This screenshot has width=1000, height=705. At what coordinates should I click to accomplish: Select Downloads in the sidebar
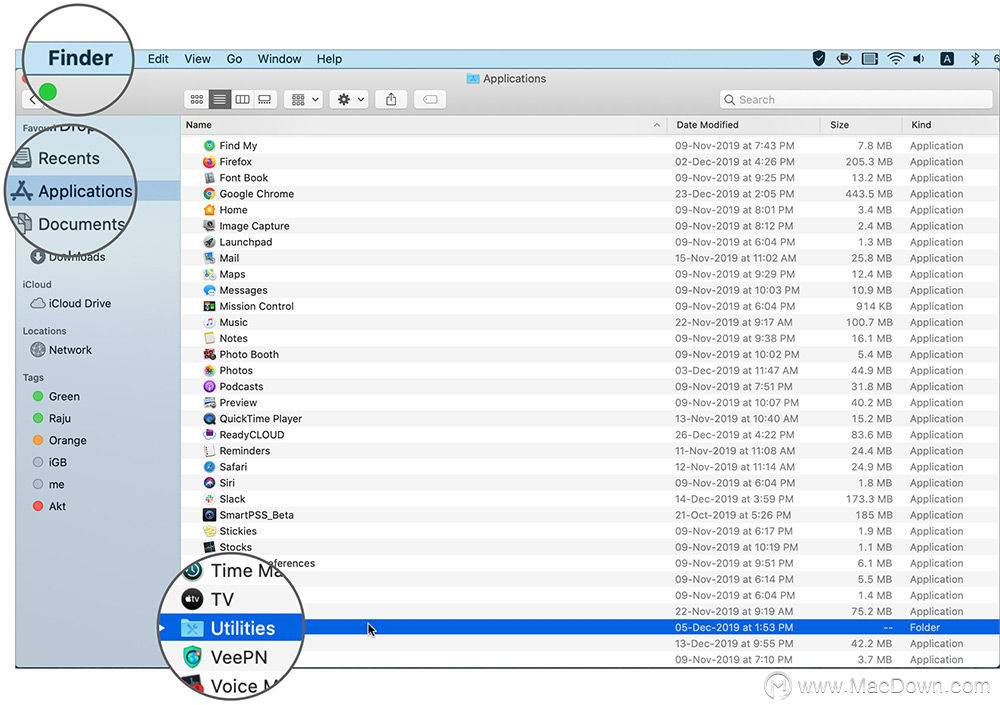pos(68,256)
